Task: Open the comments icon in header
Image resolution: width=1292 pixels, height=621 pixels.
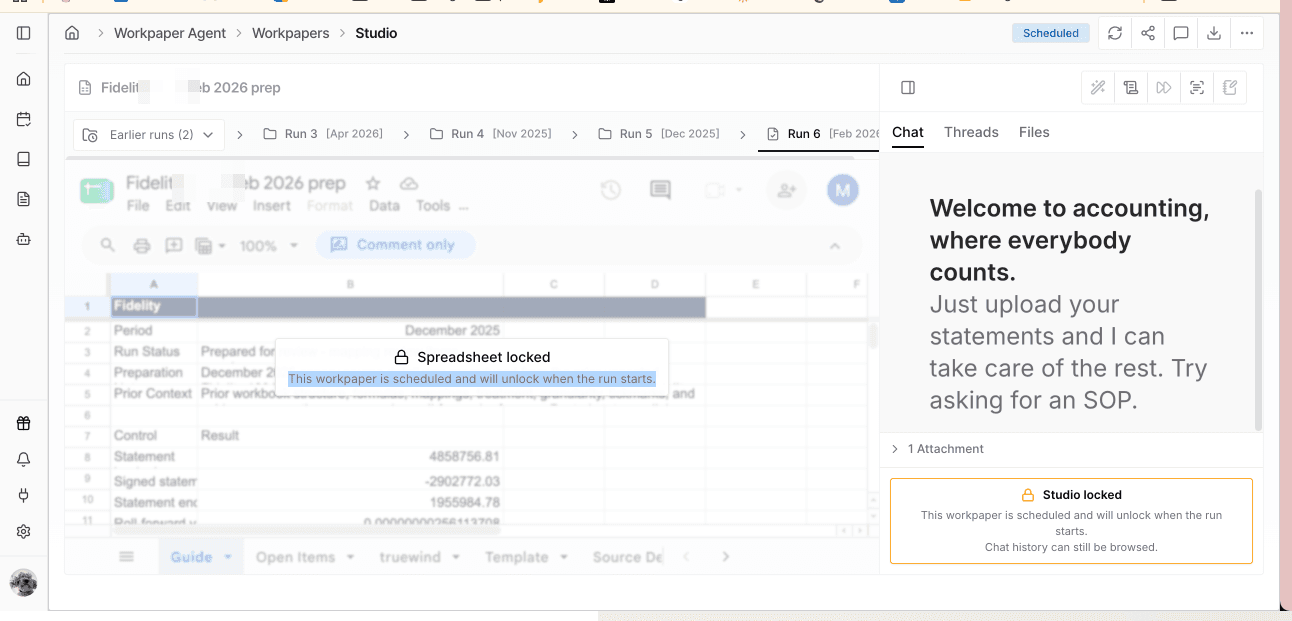Action: pos(1181,33)
